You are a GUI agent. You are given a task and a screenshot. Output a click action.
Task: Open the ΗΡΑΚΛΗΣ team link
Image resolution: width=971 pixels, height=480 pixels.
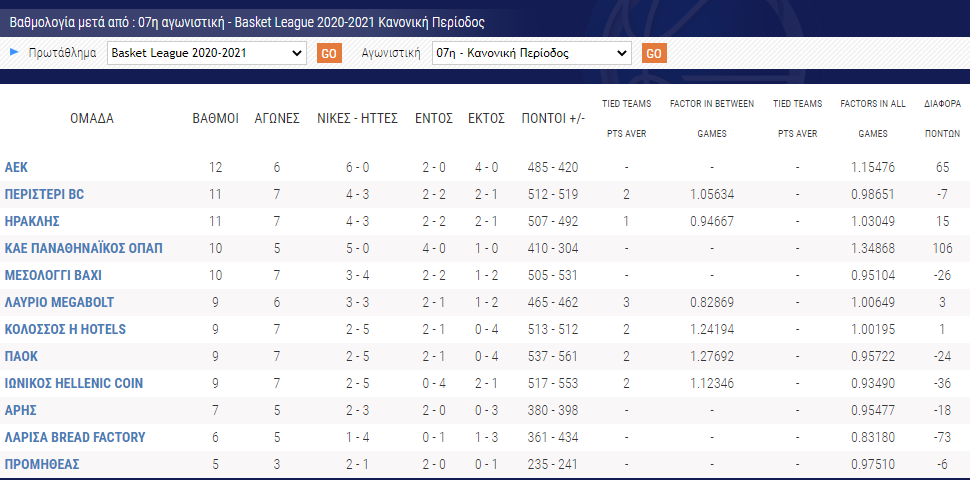coord(32,221)
